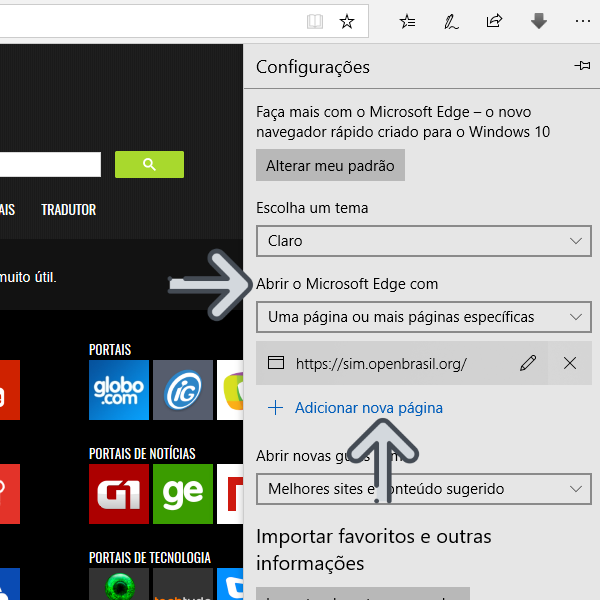Image resolution: width=600 pixels, height=600 pixels.
Task: Click into the page search field
Action: click(x=50, y=165)
